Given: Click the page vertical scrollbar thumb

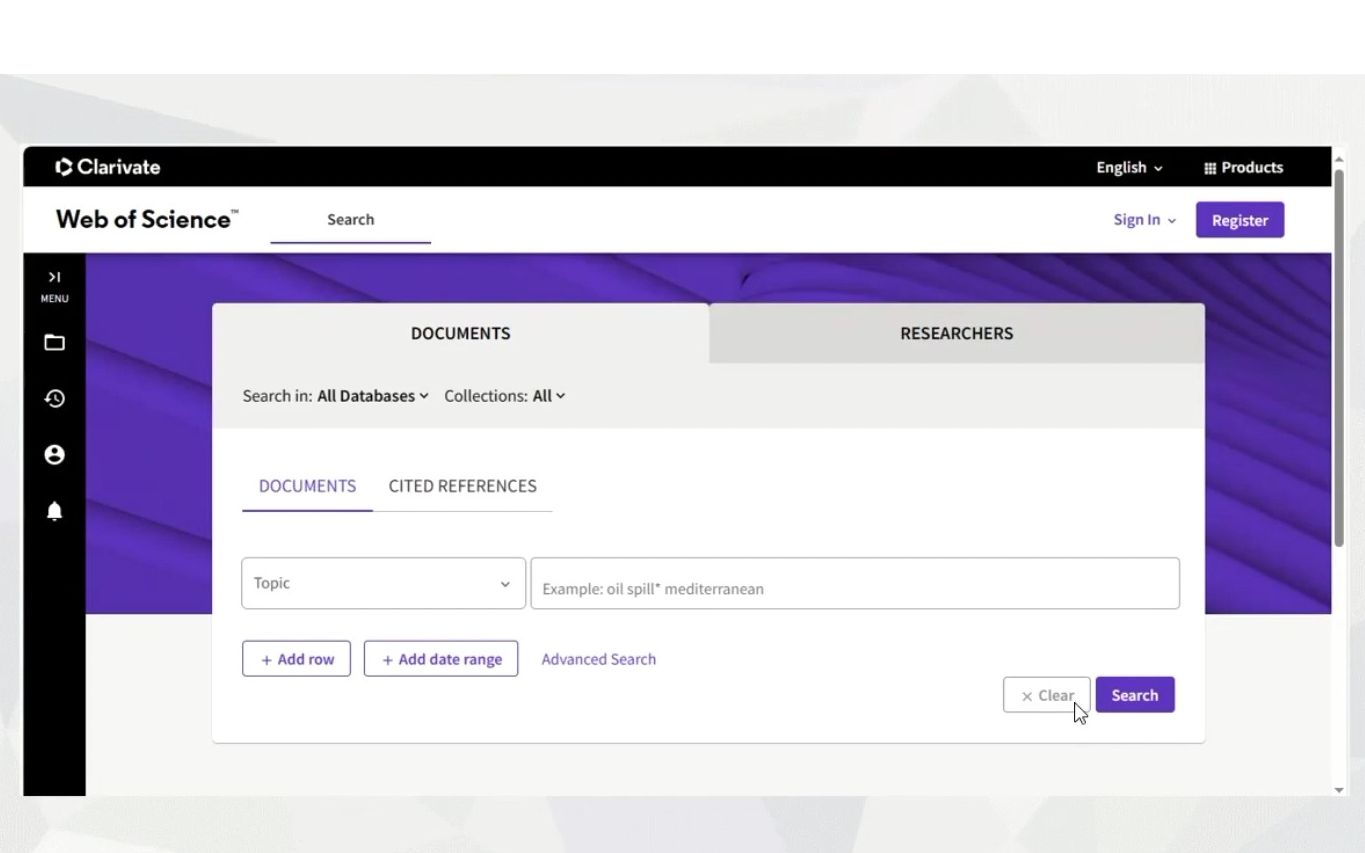Looking at the screenshot, I should [1339, 358].
